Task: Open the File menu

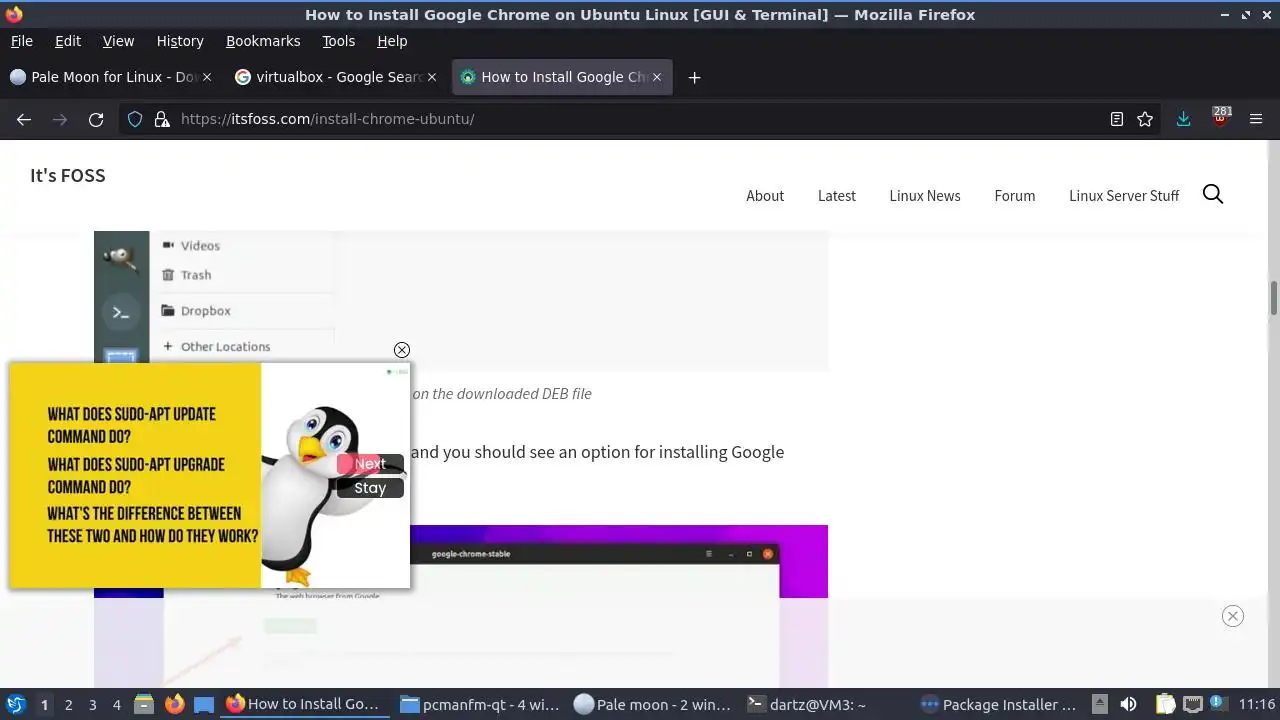Action: point(22,41)
